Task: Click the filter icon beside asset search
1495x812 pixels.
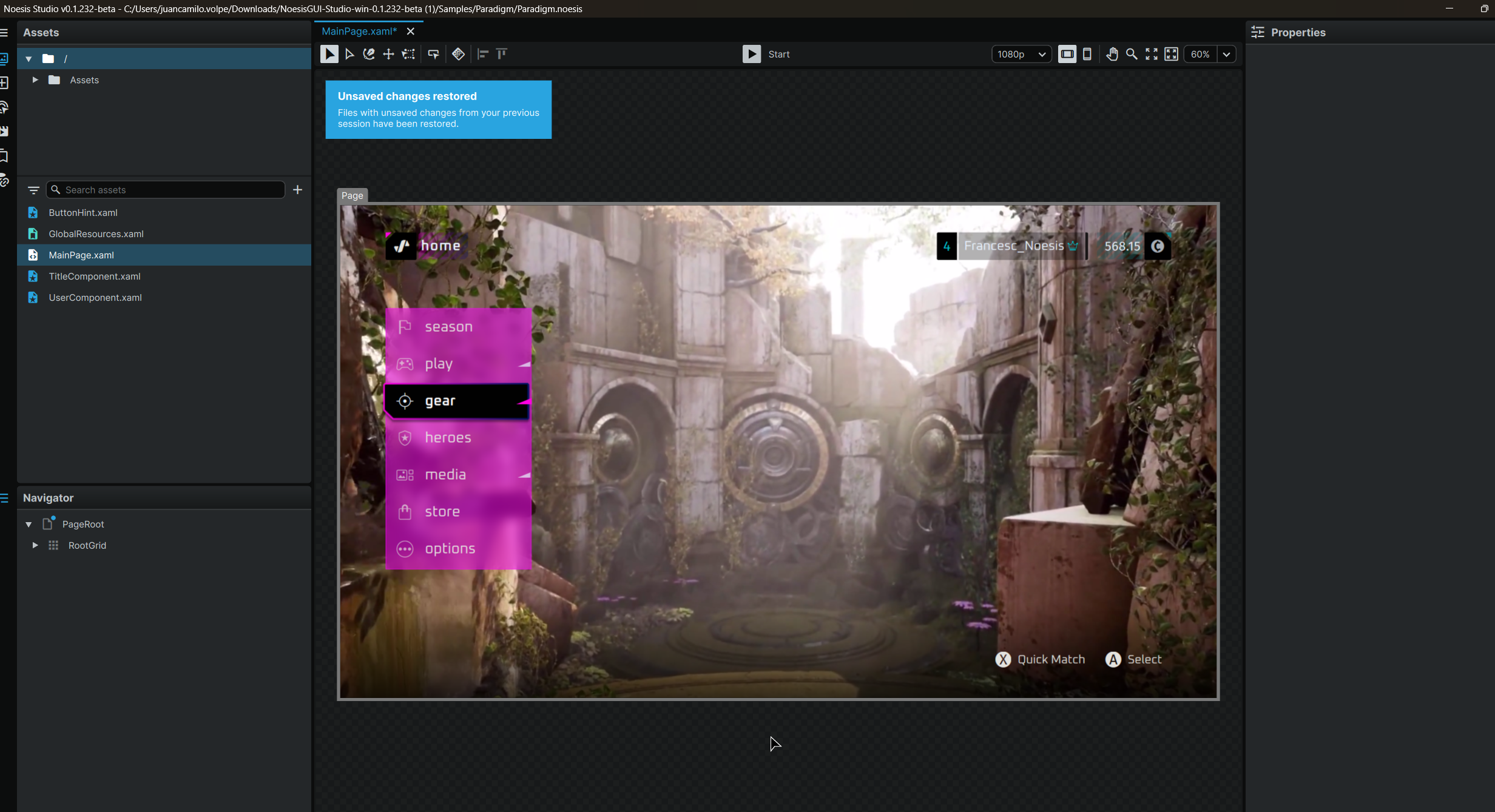Action: [x=33, y=190]
